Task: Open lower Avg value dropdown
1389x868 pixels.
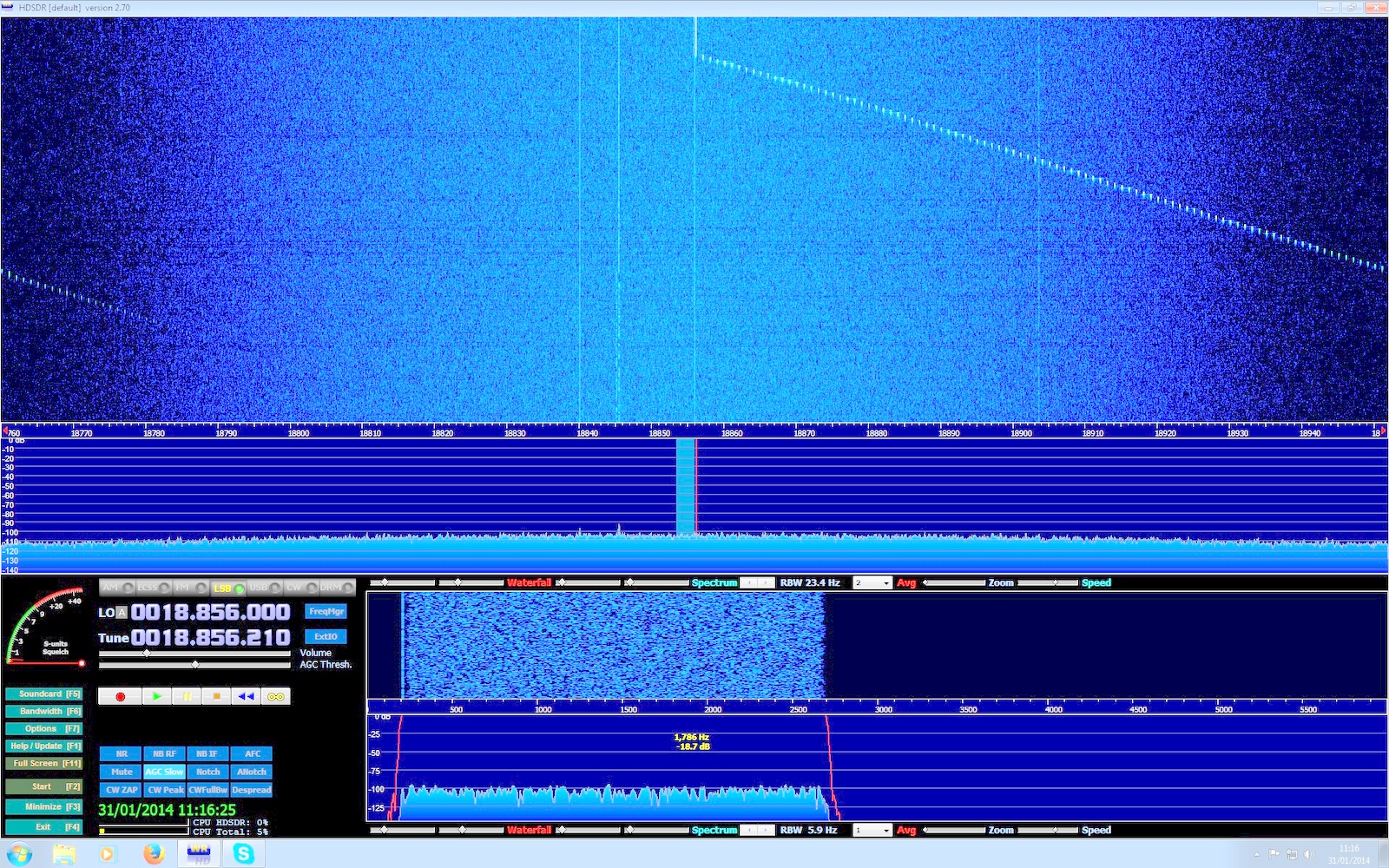Action: click(x=872, y=831)
